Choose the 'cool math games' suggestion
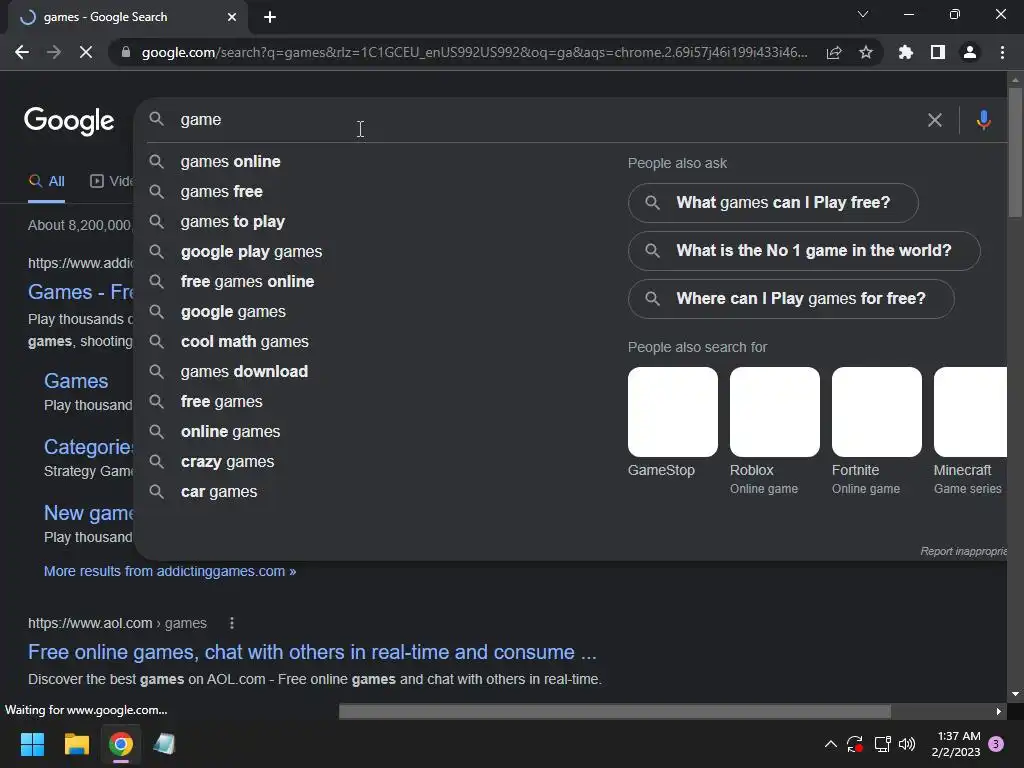The height and width of the screenshot is (768, 1024). [245, 342]
